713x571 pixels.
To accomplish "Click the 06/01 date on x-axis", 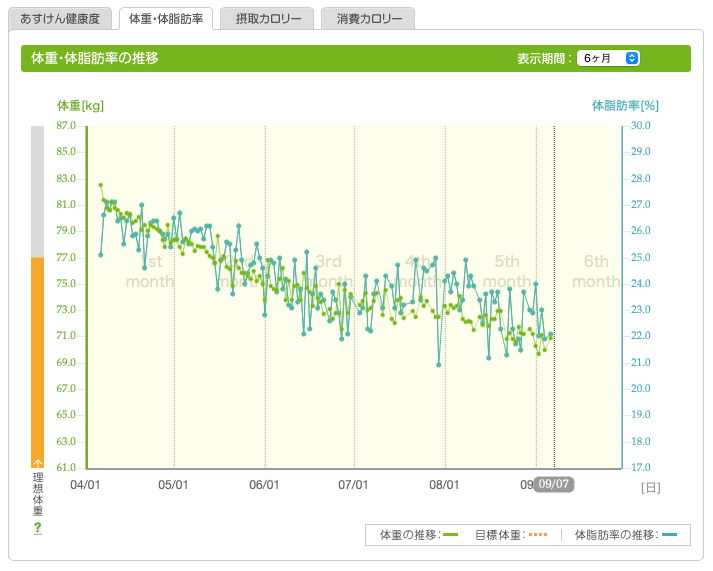I will click(264, 484).
